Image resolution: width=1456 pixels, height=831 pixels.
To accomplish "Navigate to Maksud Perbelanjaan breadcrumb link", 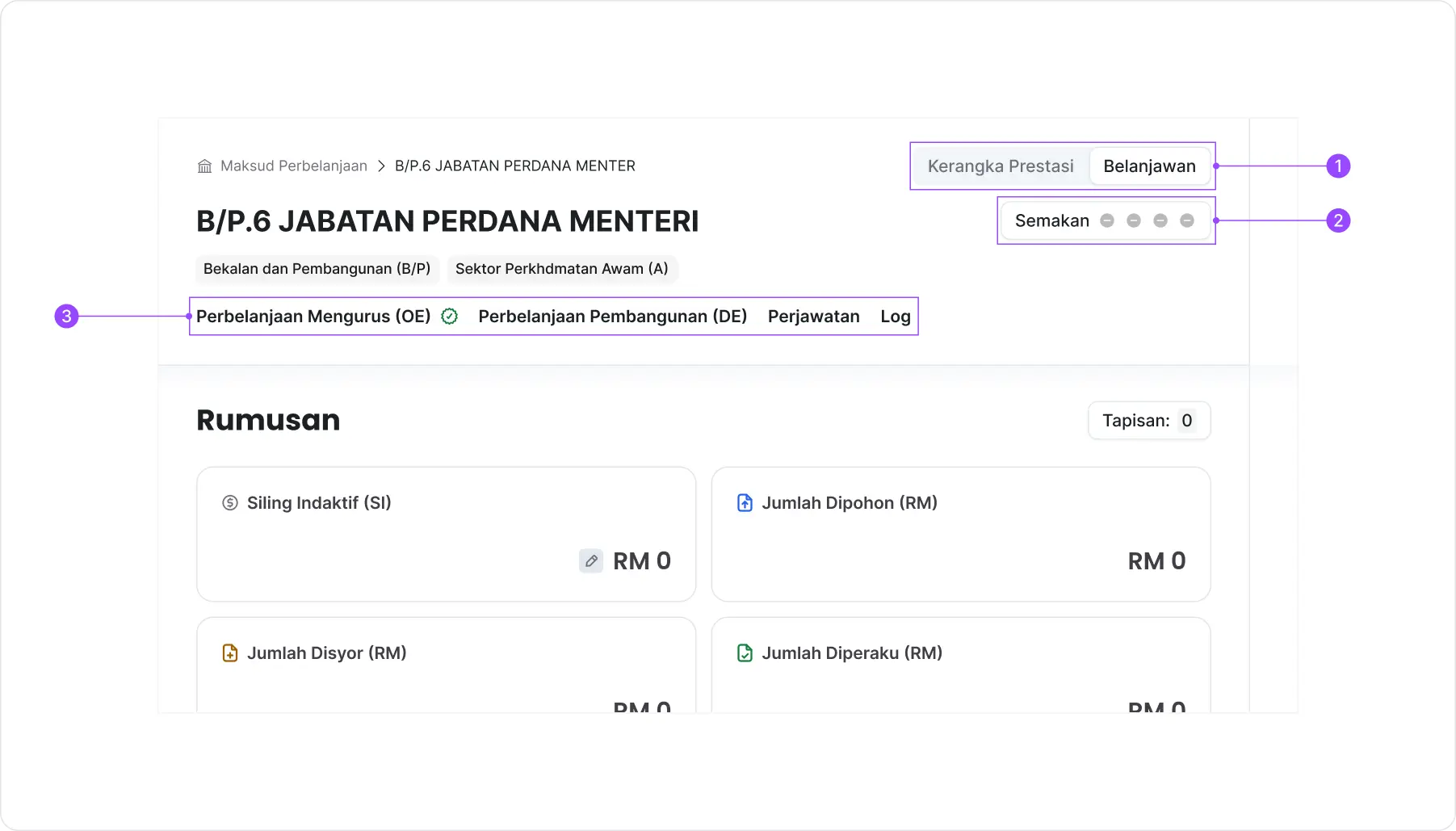I will tap(293, 166).
